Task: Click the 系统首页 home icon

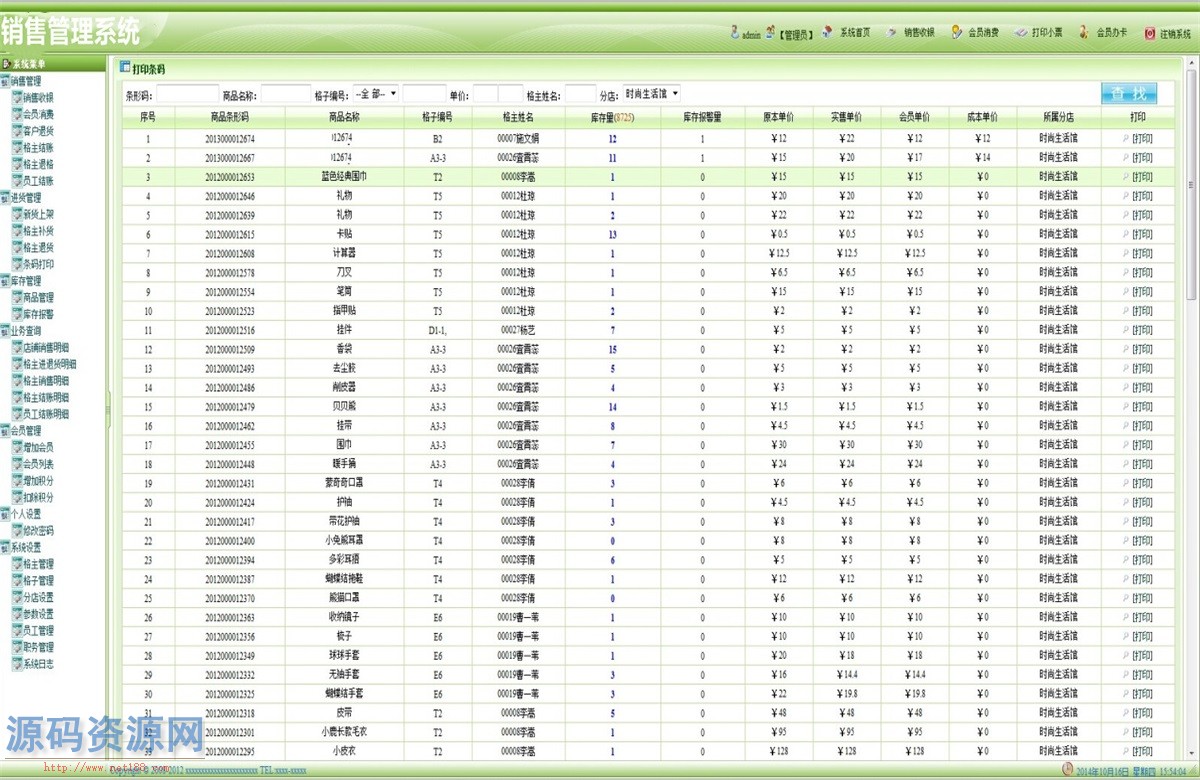Action: coord(827,32)
